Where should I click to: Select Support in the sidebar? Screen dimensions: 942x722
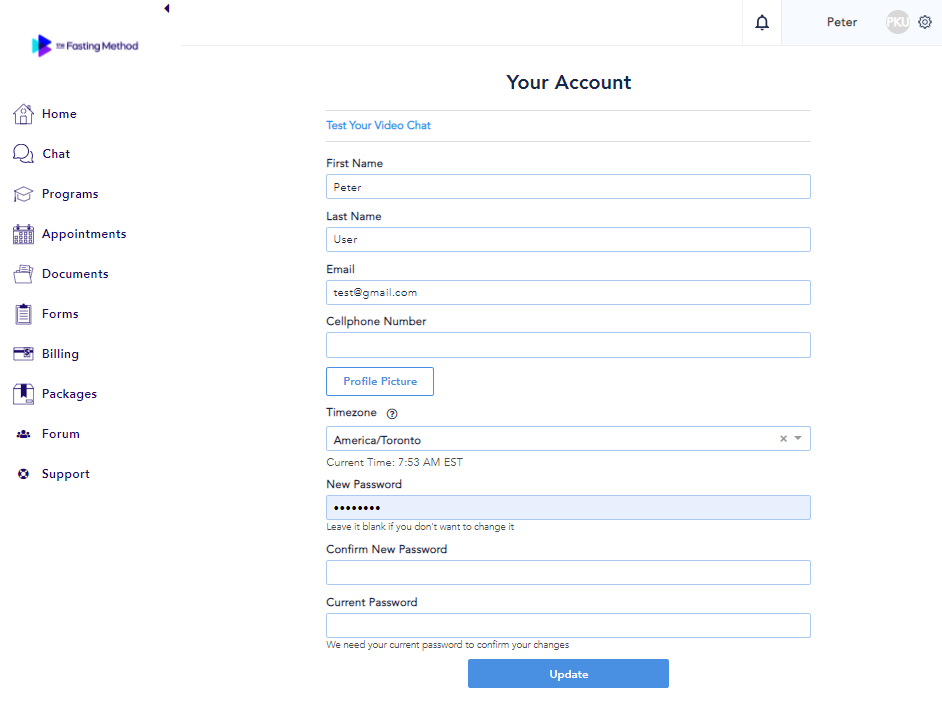click(65, 474)
